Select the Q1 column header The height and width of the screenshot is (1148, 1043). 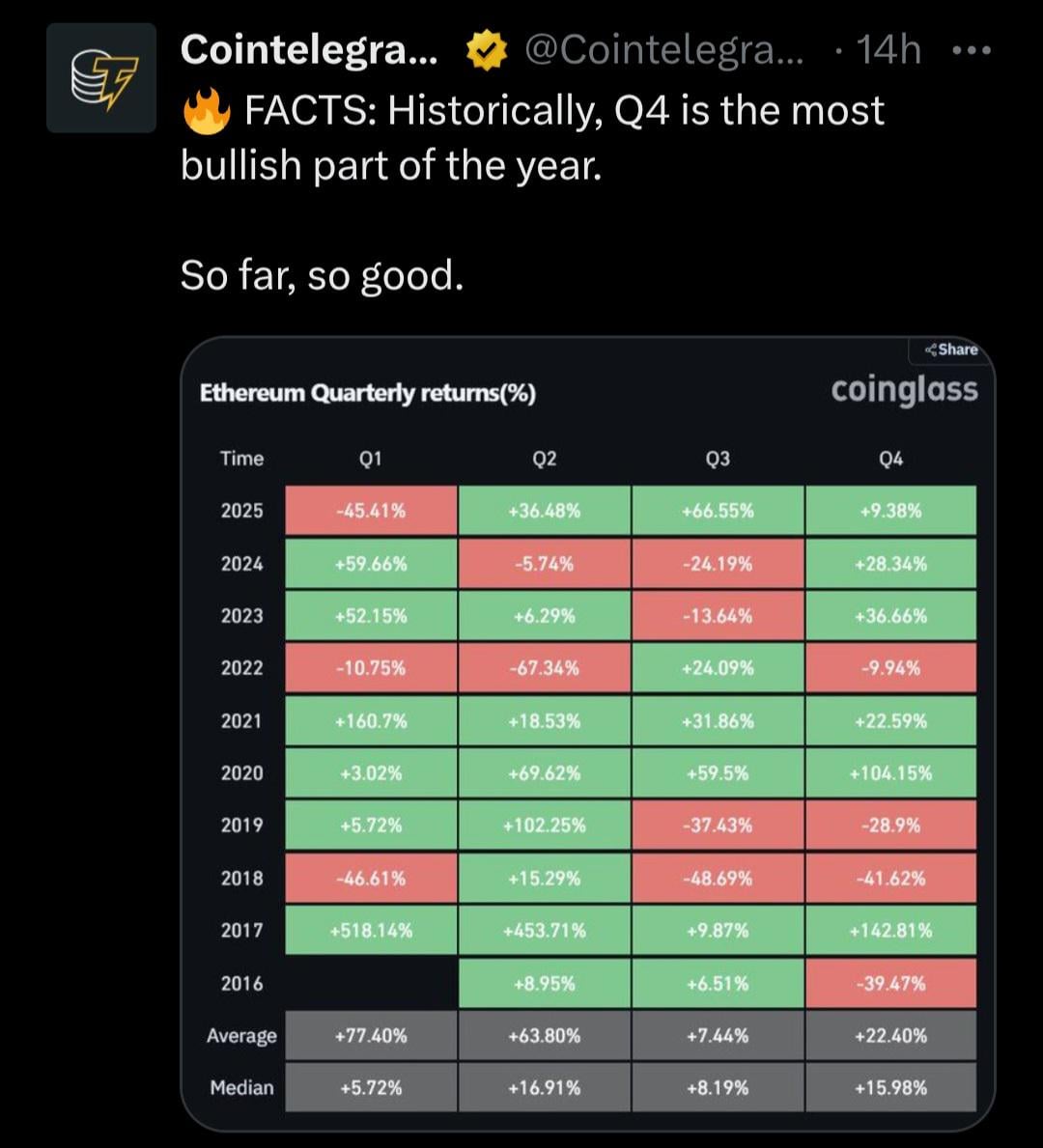tap(371, 459)
